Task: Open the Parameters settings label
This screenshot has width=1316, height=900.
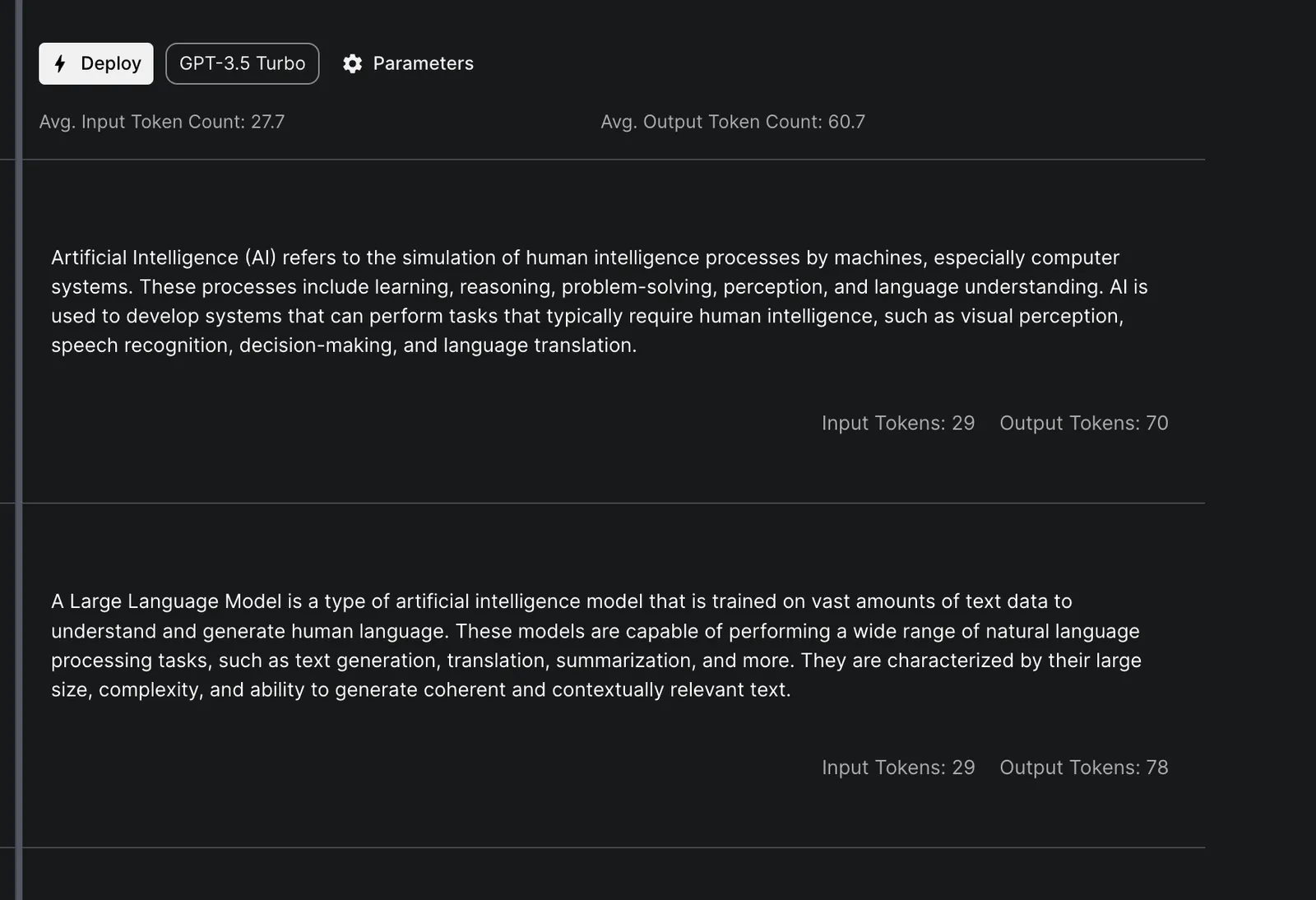Action: pos(423,63)
